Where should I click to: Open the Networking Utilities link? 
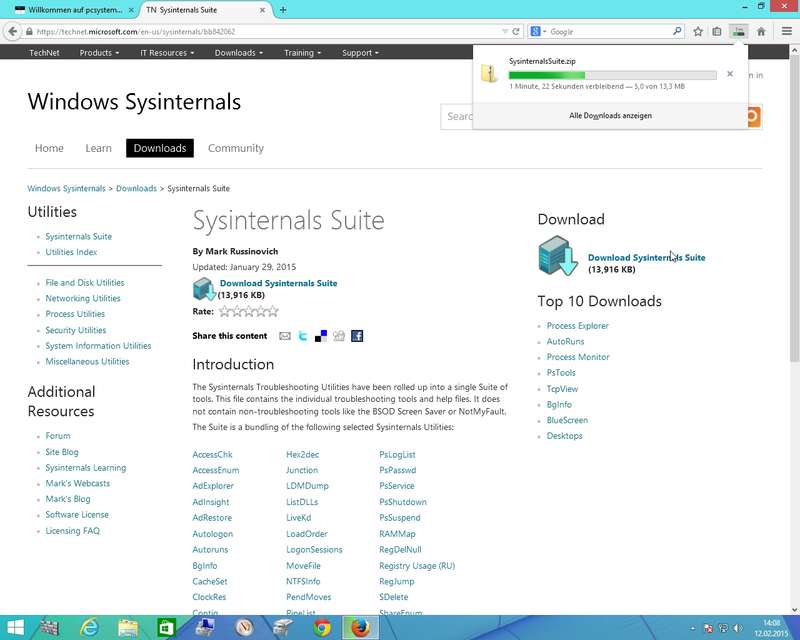pos(83,299)
